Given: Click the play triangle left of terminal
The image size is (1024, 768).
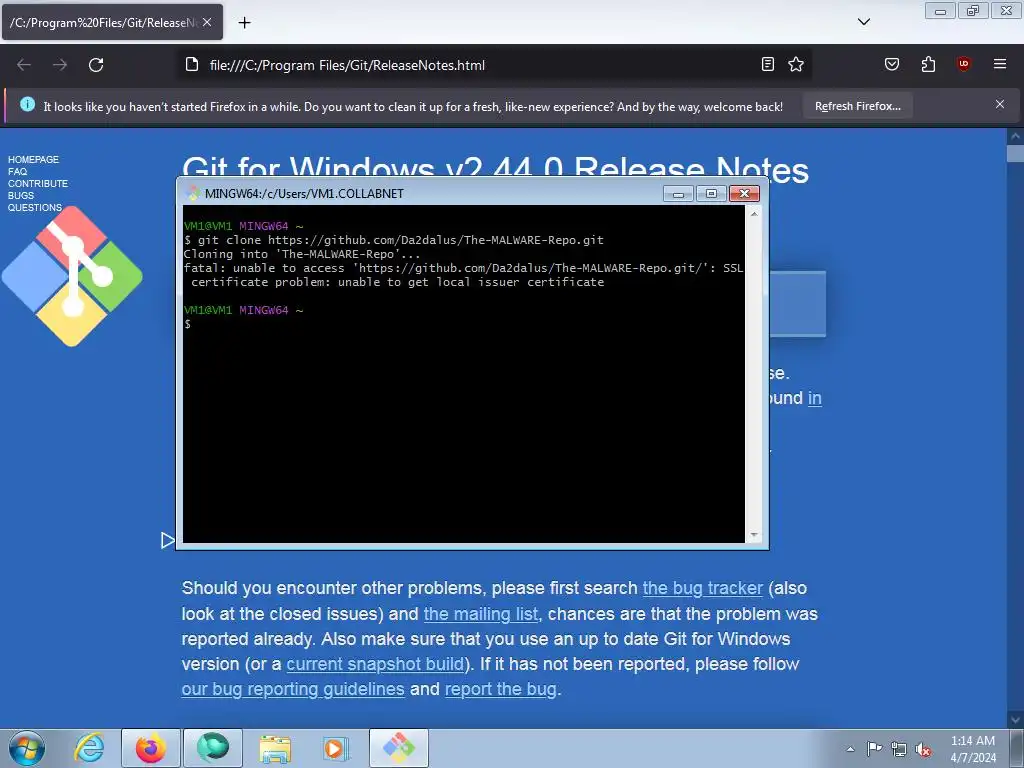Looking at the screenshot, I should click(x=168, y=540).
